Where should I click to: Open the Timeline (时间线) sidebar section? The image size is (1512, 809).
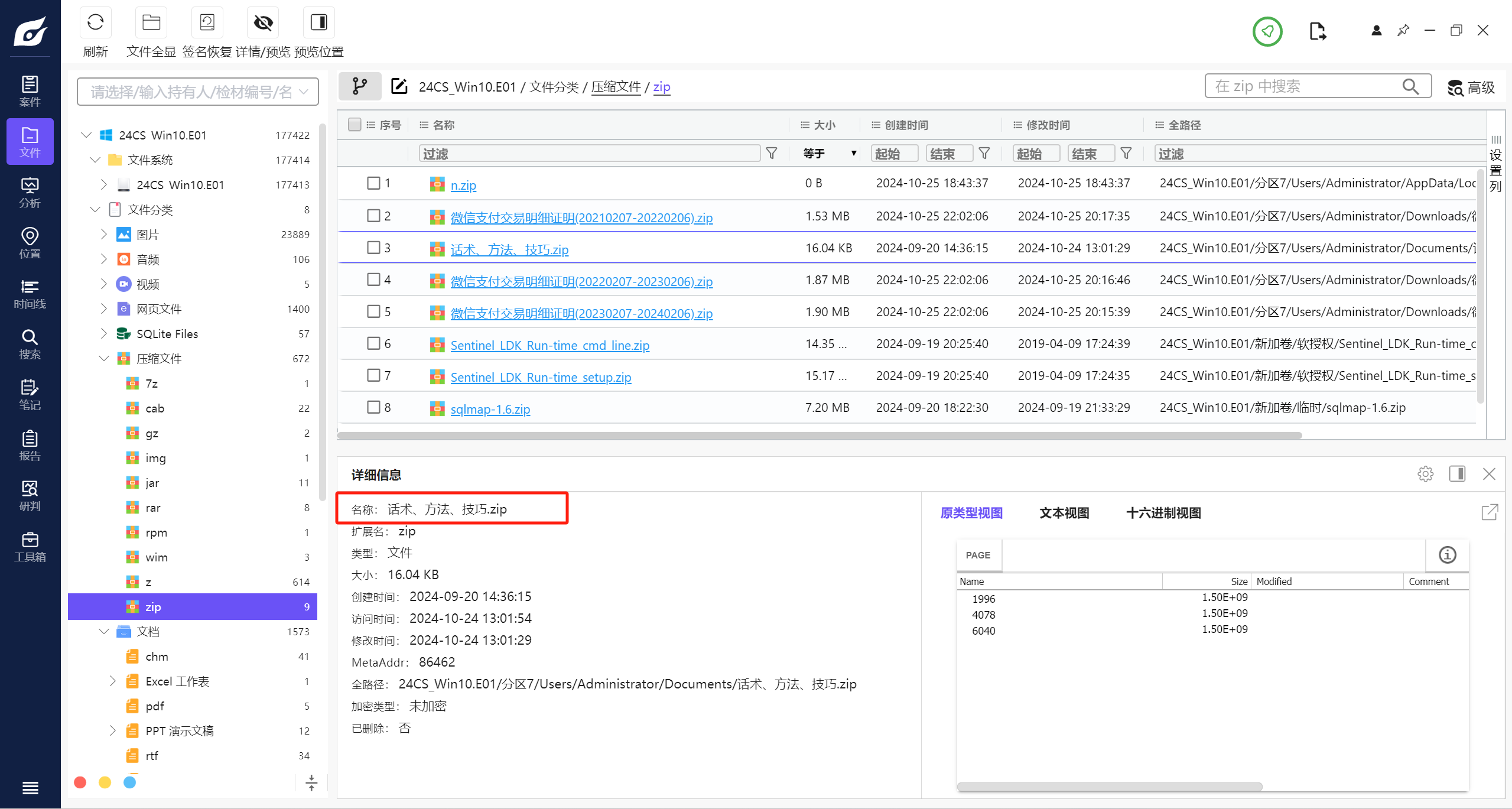click(30, 294)
